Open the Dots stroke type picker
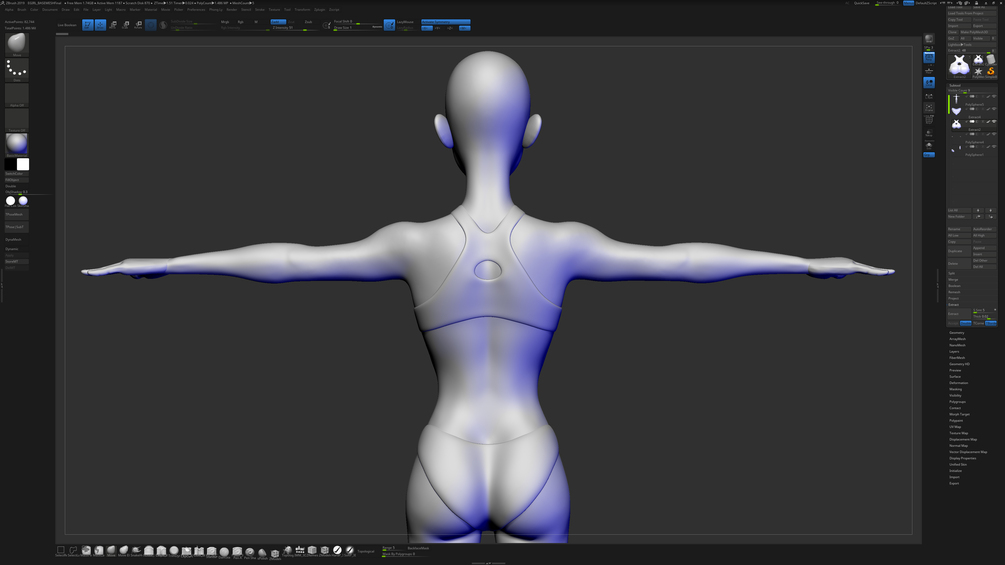The image size is (1005, 565). (17, 69)
